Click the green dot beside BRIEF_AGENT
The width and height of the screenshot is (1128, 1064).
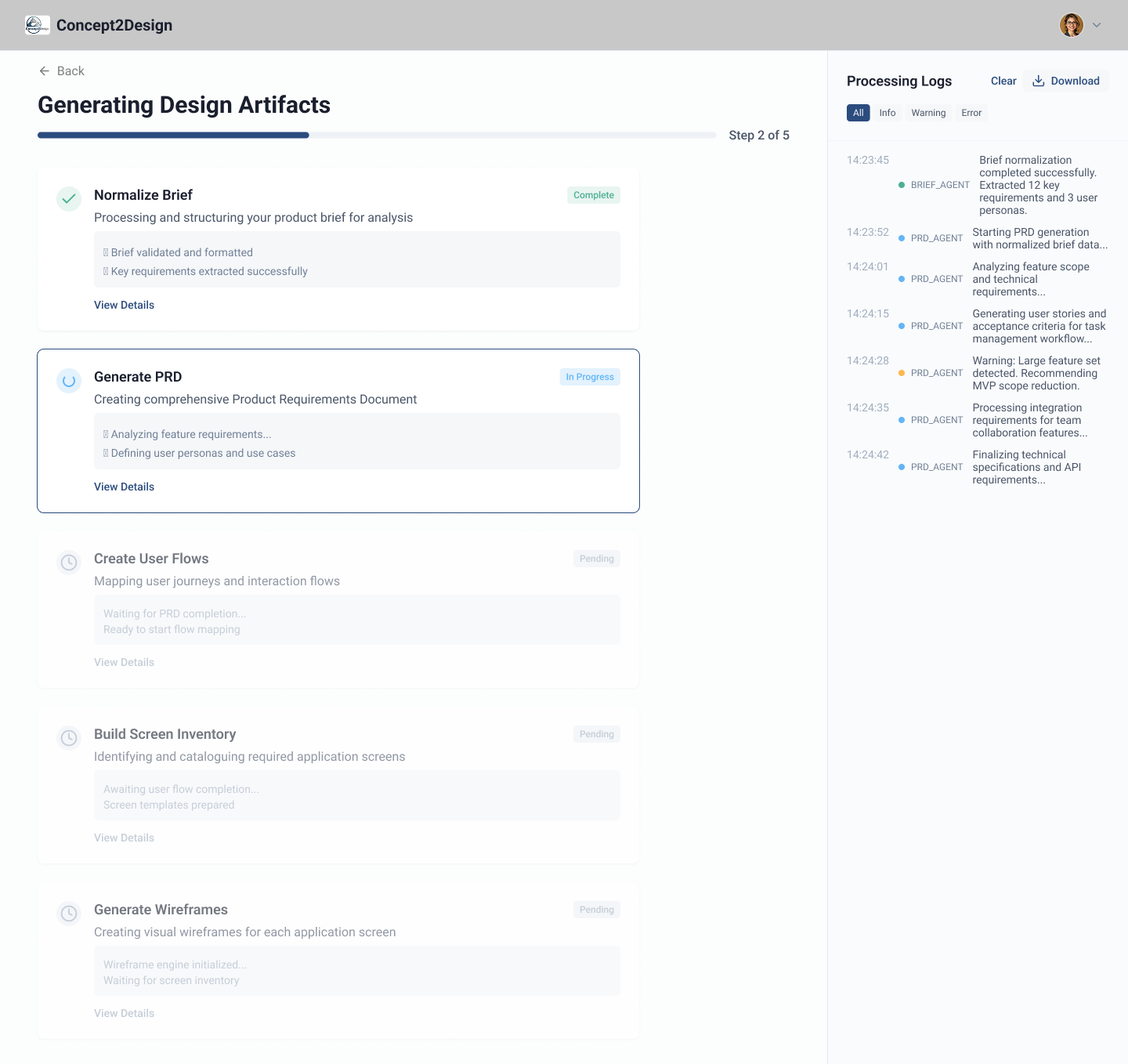pyautogui.click(x=902, y=185)
